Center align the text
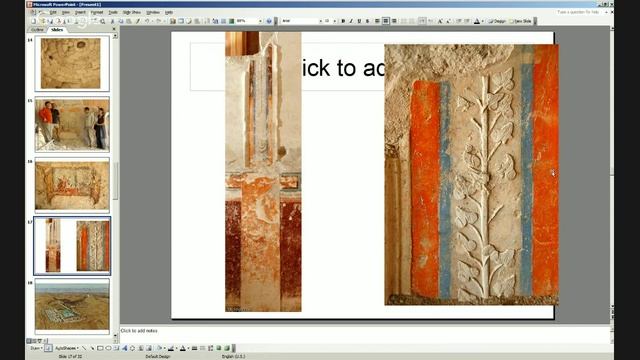Image resolution: width=640 pixels, height=360 pixels. 386,21
